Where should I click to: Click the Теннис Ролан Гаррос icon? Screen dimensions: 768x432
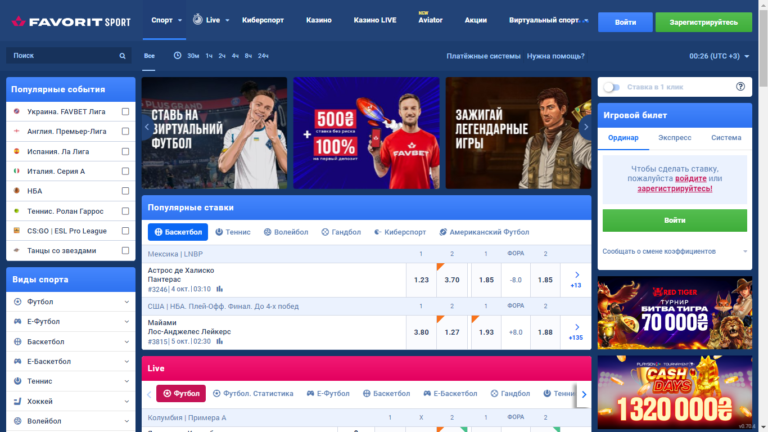point(17,211)
